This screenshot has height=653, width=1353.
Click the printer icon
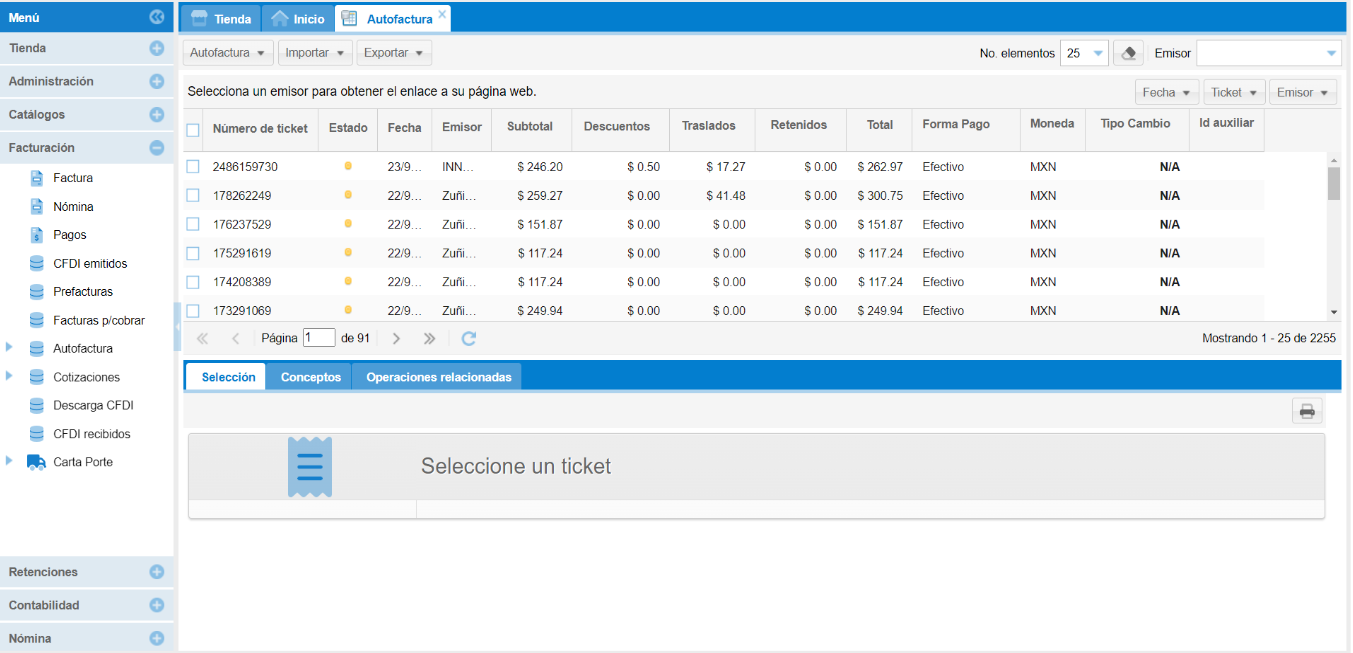pos(1307,410)
